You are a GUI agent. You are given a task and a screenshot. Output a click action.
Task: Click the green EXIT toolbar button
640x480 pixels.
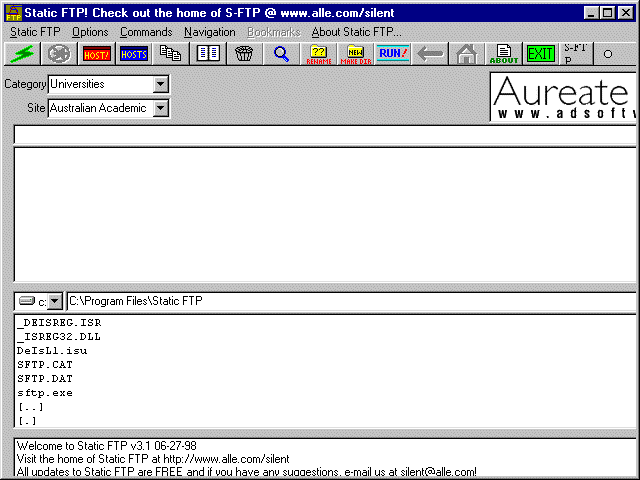click(x=540, y=54)
